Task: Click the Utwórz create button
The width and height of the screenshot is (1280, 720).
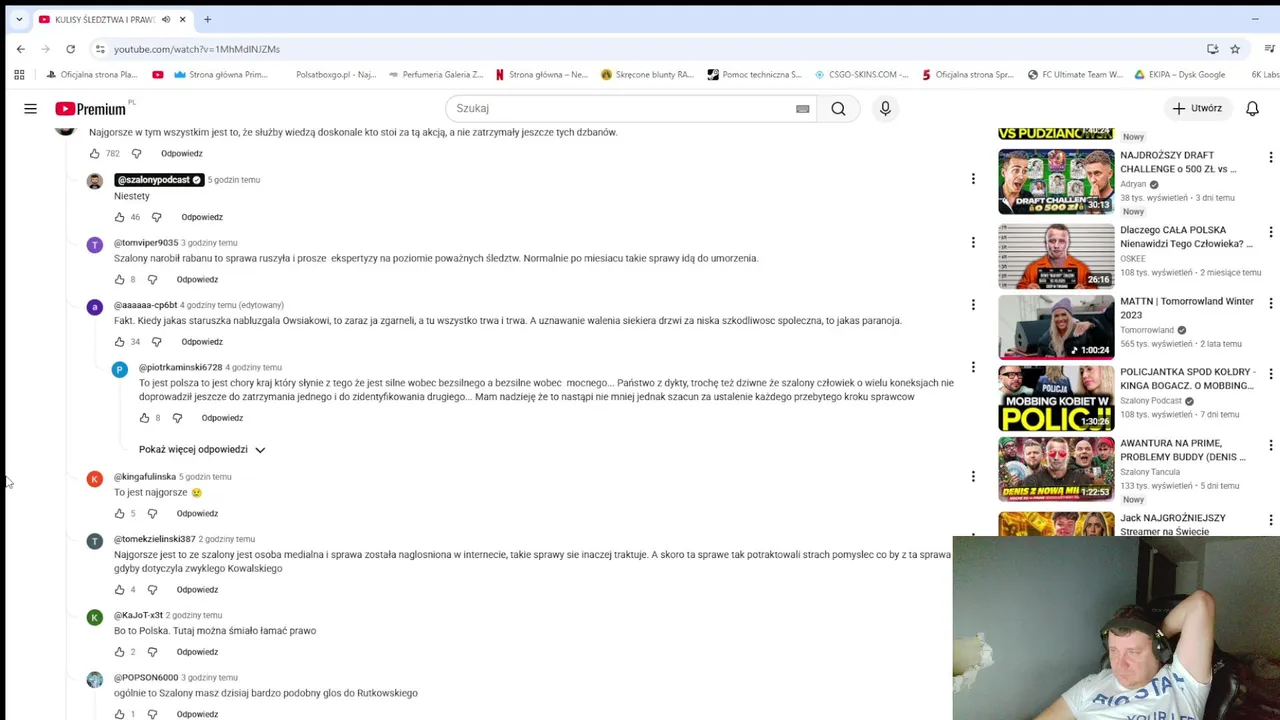Action: click(1198, 108)
